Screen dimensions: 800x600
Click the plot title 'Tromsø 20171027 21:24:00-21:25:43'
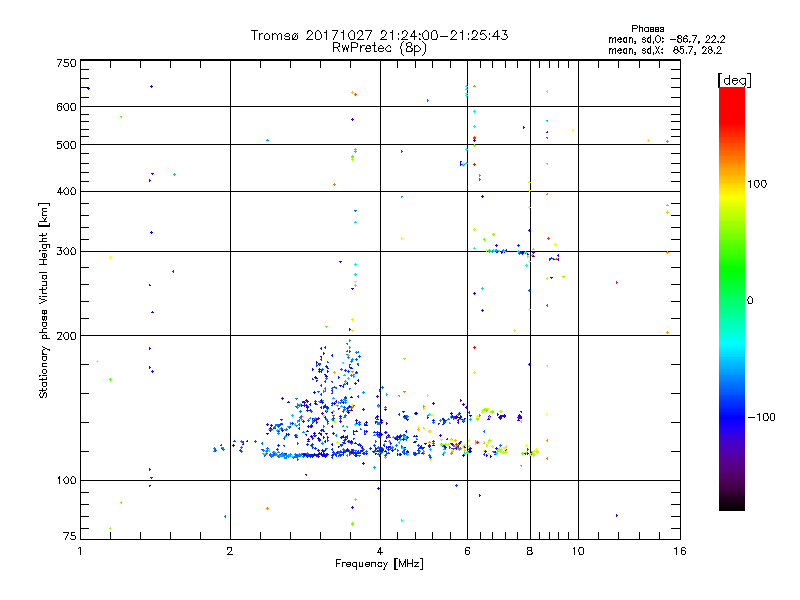[x=379, y=35]
